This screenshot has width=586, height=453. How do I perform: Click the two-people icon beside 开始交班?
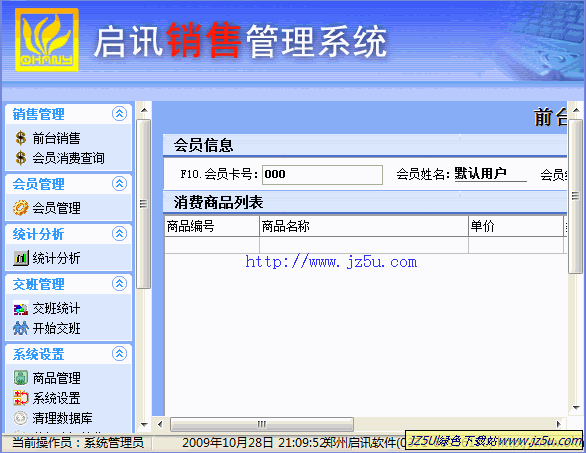coord(21,328)
